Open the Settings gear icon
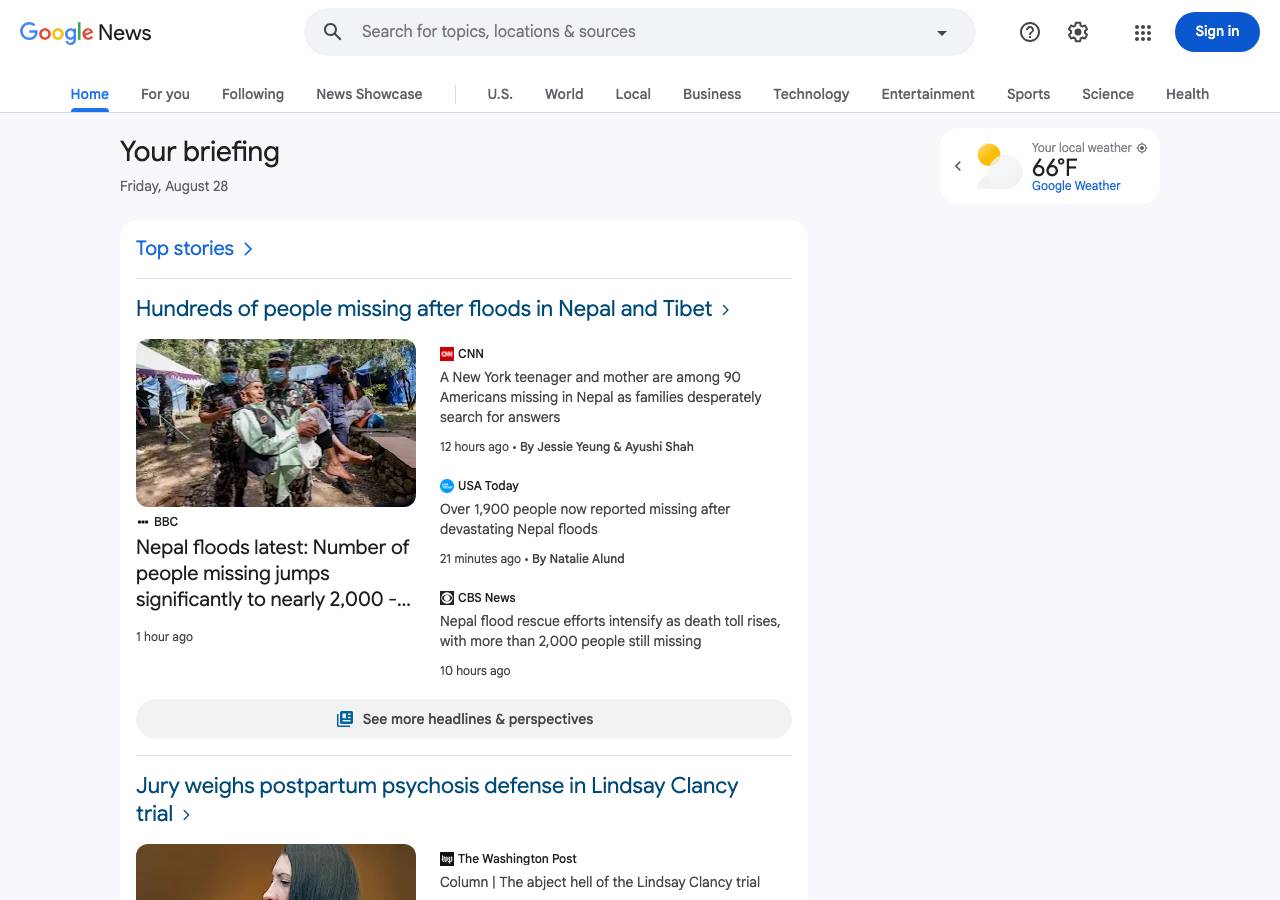 pyautogui.click(x=1078, y=32)
